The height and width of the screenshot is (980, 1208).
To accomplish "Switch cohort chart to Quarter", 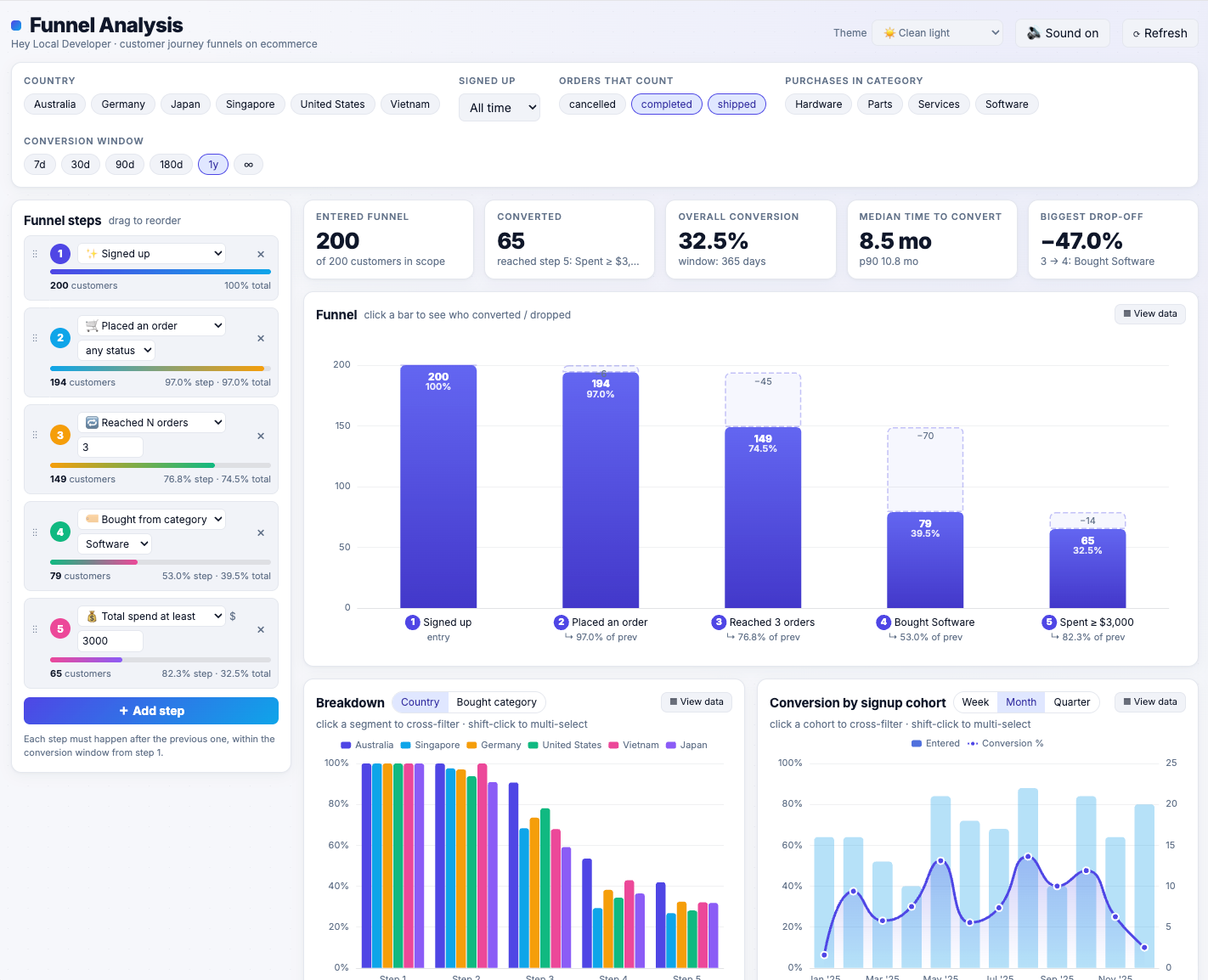I will point(1072,702).
